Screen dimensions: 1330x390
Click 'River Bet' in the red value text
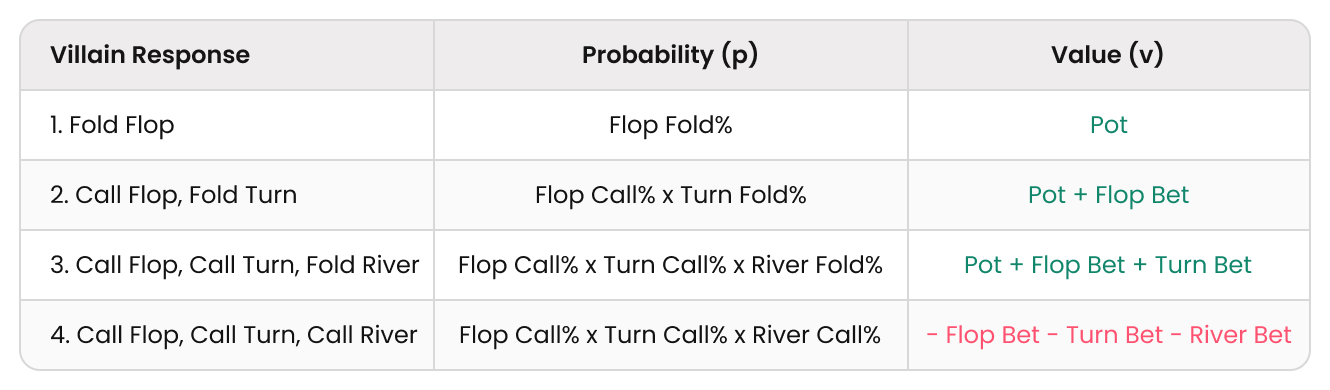1241,335
